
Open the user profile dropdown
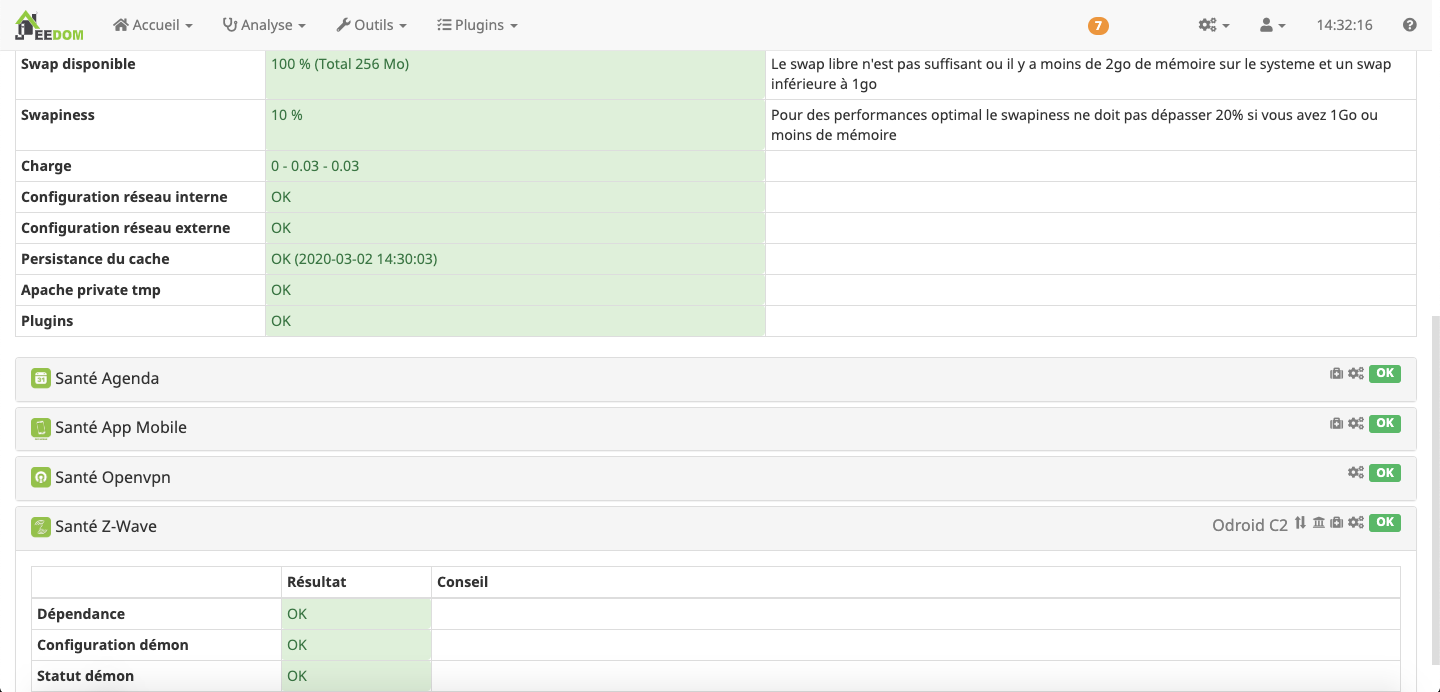click(x=1272, y=25)
